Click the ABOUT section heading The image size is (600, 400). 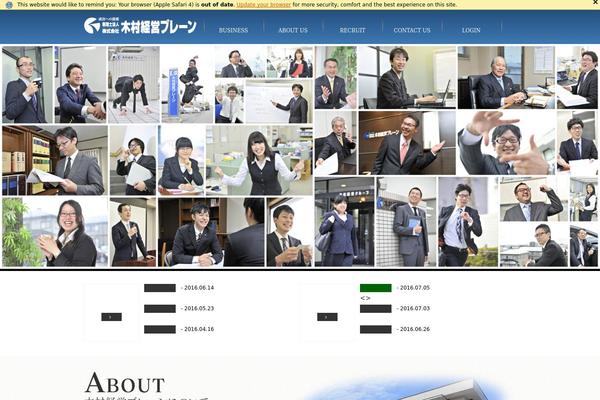[x=125, y=383]
